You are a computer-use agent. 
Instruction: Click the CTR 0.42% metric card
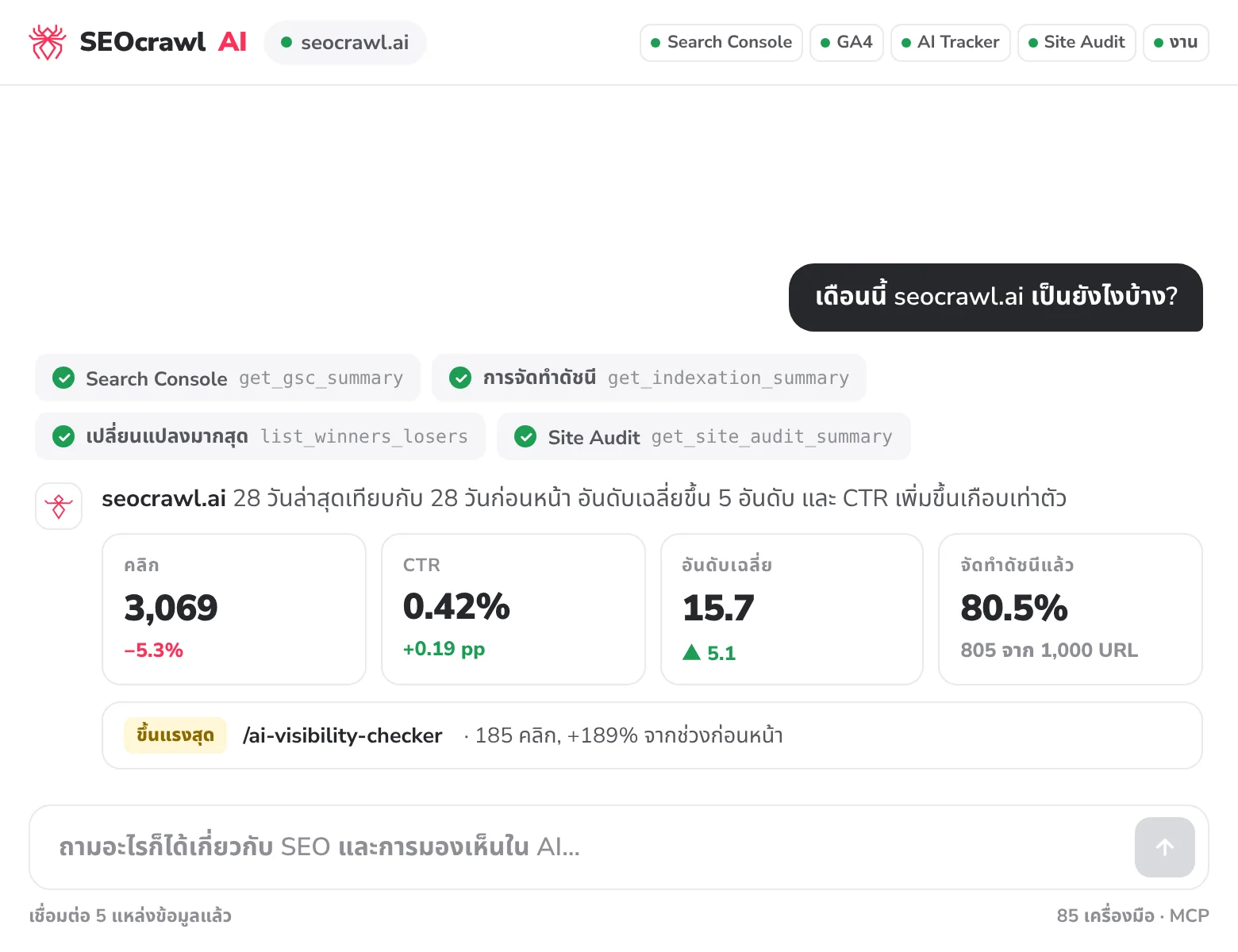[513, 609]
